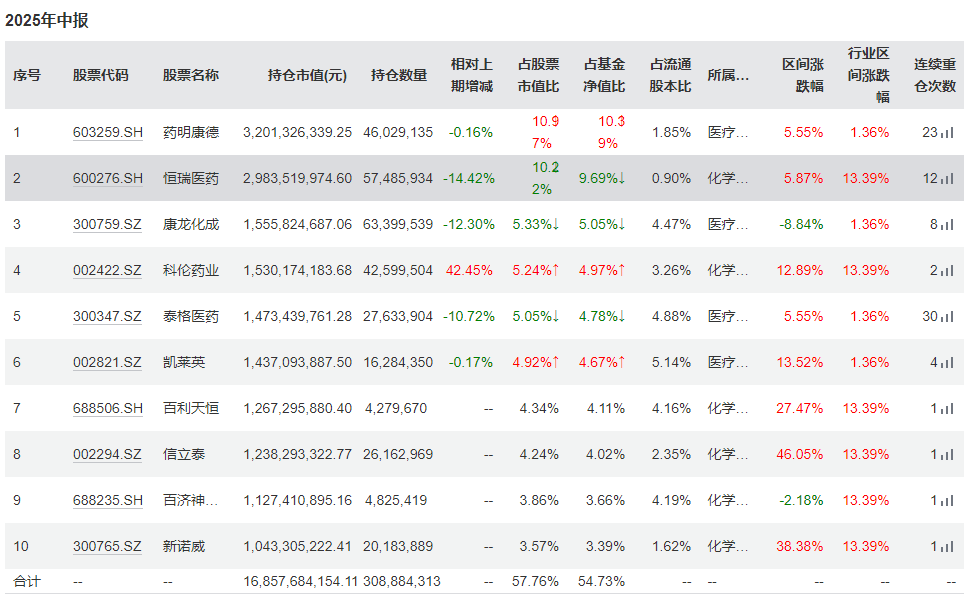964x595 pixels.
Task: Sort by 占基金净值比 column header
Action: (604, 75)
